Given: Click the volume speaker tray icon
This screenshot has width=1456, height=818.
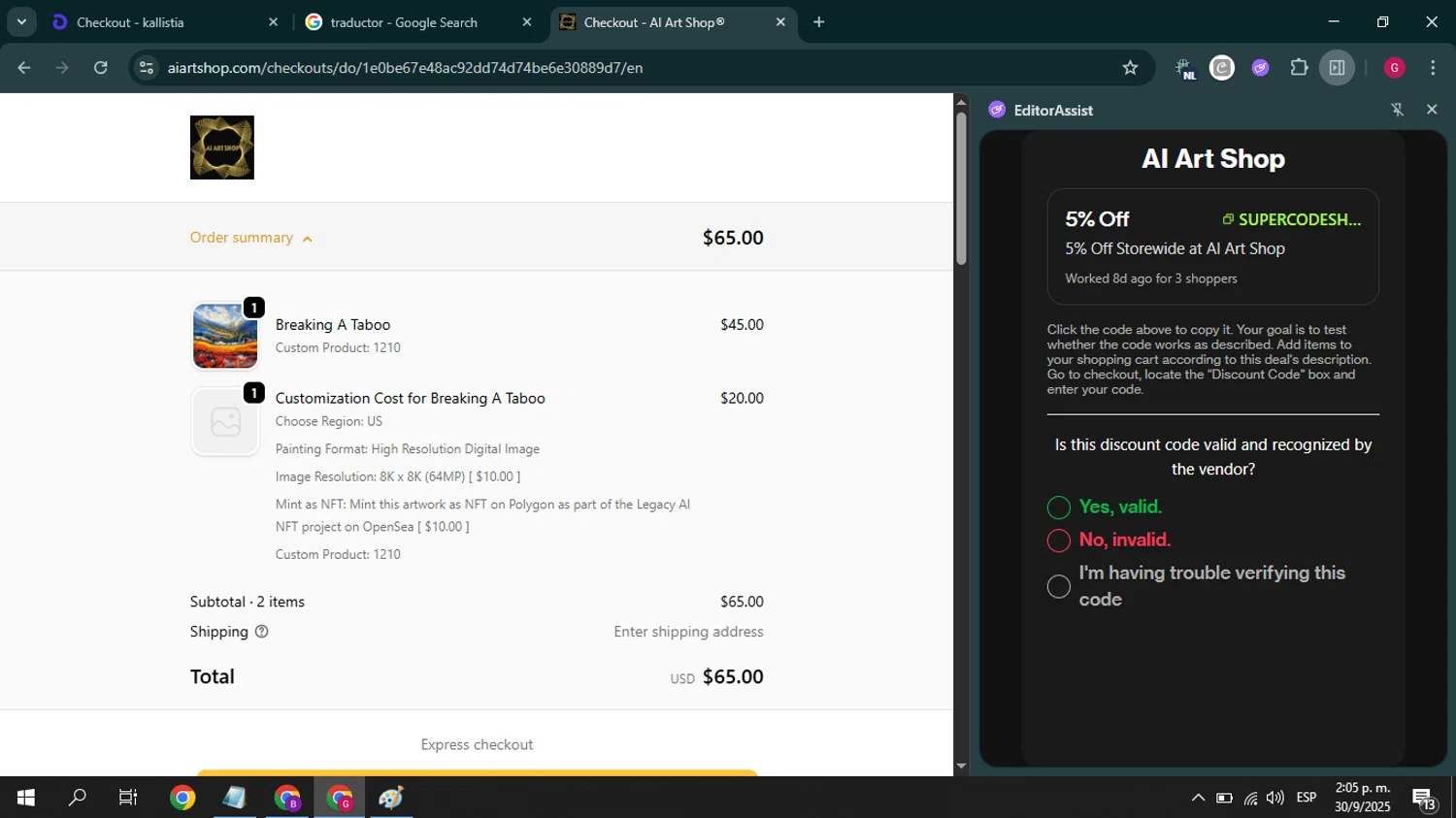Looking at the screenshot, I should [x=1275, y=798].
